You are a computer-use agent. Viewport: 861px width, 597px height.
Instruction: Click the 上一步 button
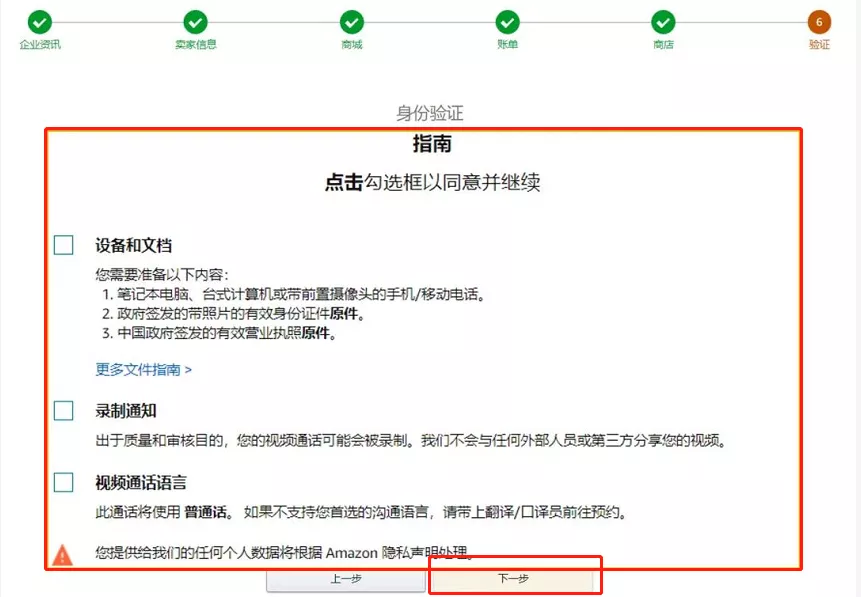pyautogui.click(x=346, y=579)
